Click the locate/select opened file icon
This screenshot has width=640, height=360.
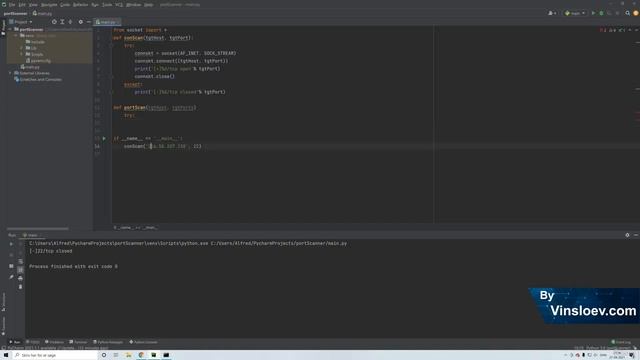54,22
